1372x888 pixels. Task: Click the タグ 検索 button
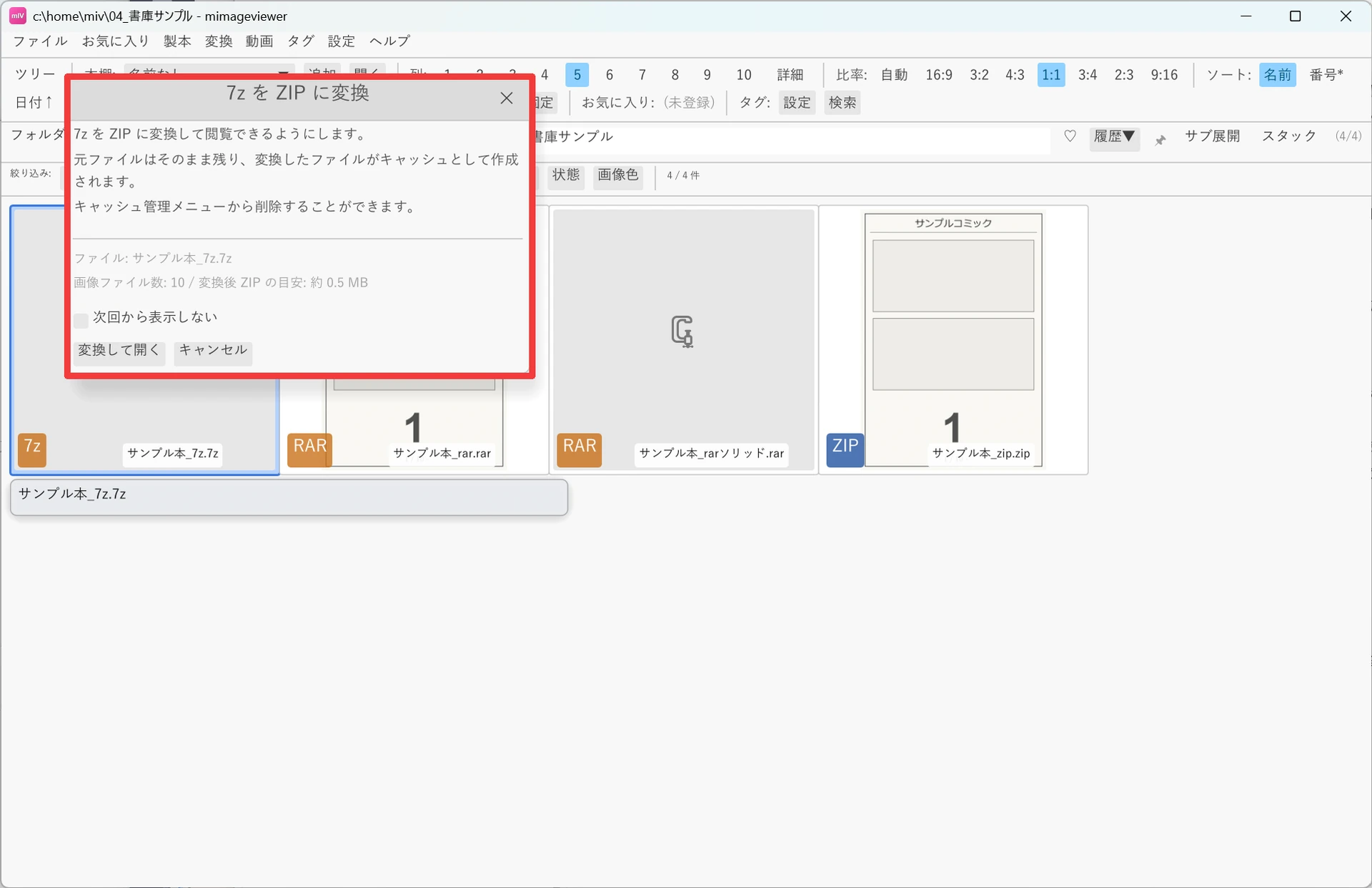click(842, 103)
